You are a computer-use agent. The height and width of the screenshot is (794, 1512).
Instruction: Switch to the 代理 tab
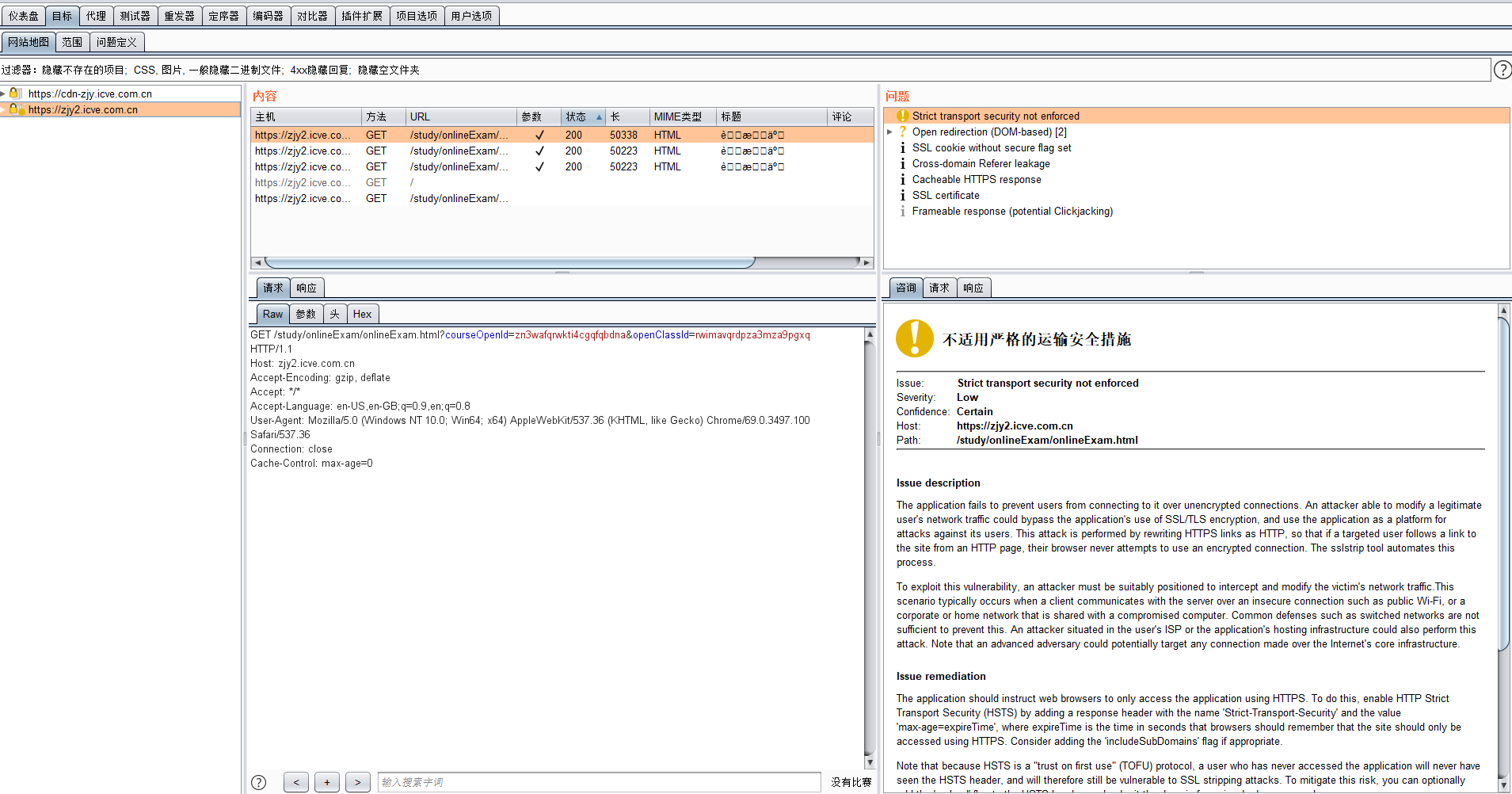coord(96,16)
